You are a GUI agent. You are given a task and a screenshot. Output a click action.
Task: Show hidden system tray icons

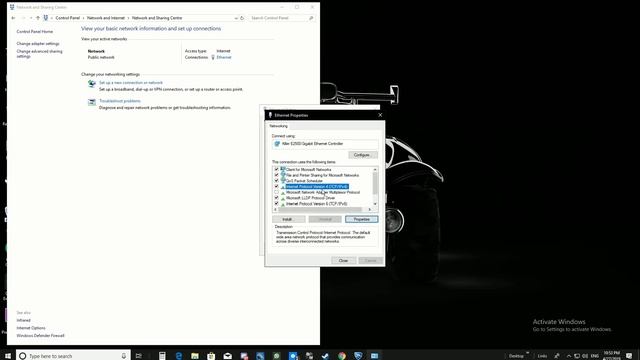[569, 356]
